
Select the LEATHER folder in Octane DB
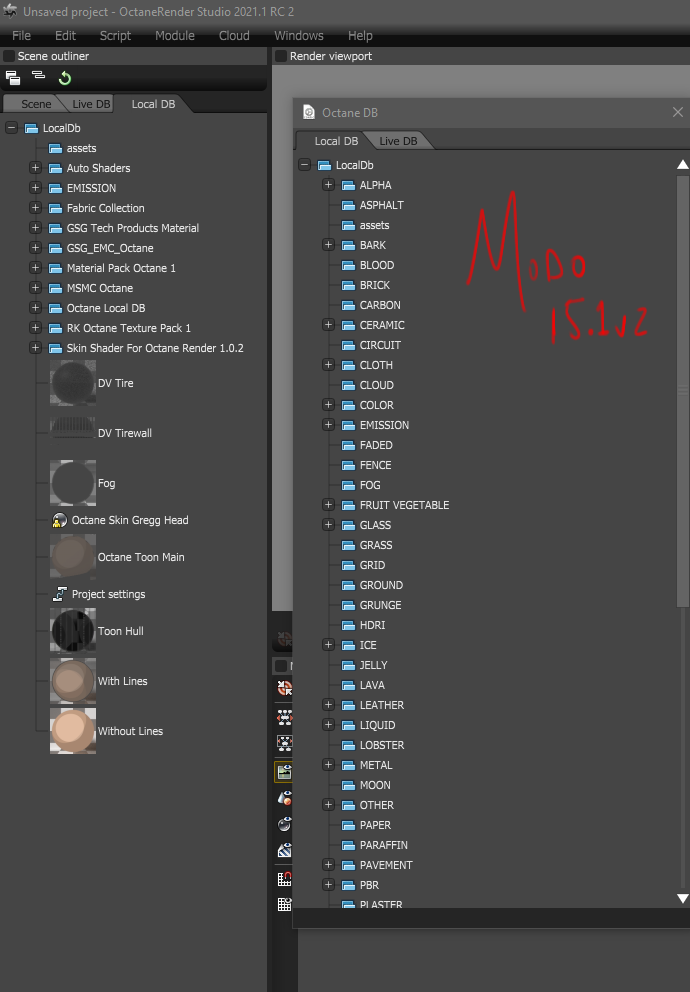pyautogui.click(x=373, y=705)
